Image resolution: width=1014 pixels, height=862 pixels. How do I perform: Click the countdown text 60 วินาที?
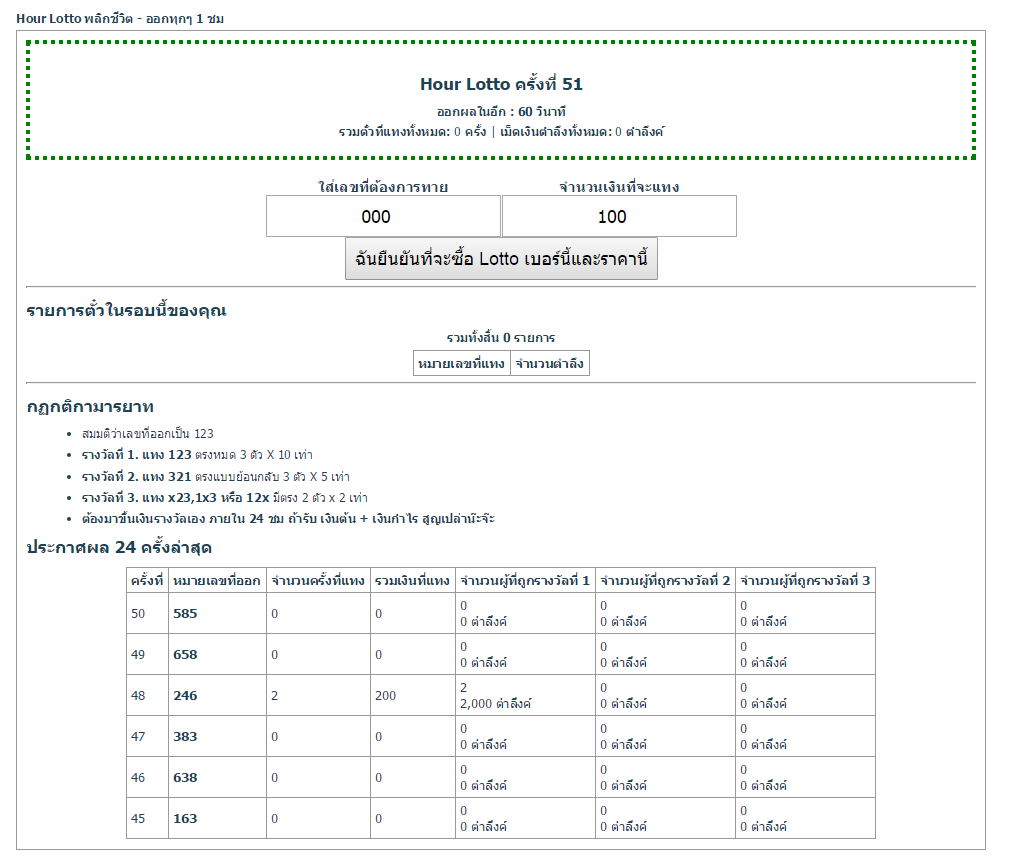tap(542, 111)
